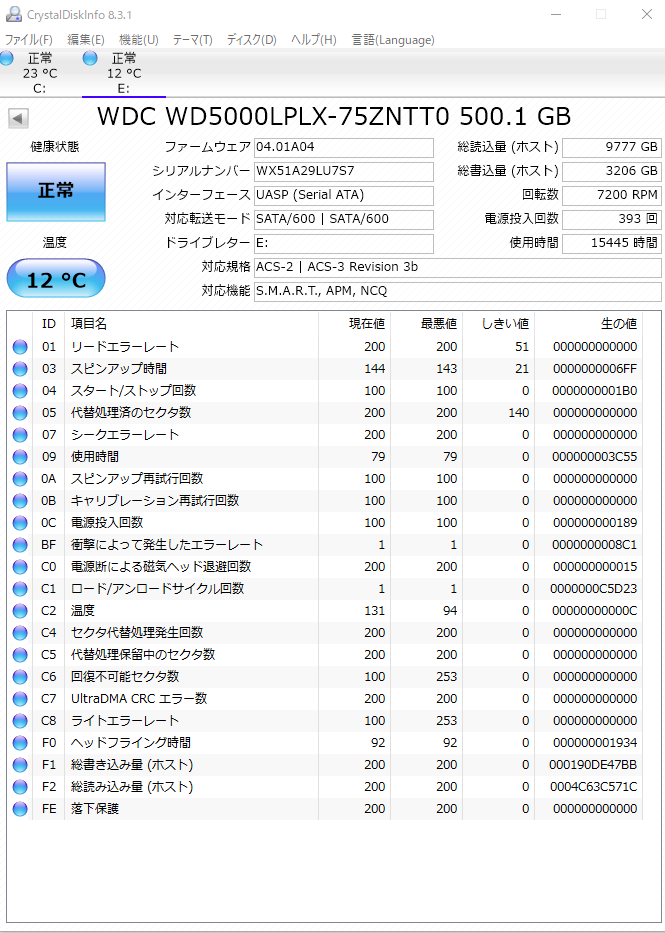Click status orb for row C7 UltraDMA CRC
The image size is (665, 933).
tap(20, 699)
